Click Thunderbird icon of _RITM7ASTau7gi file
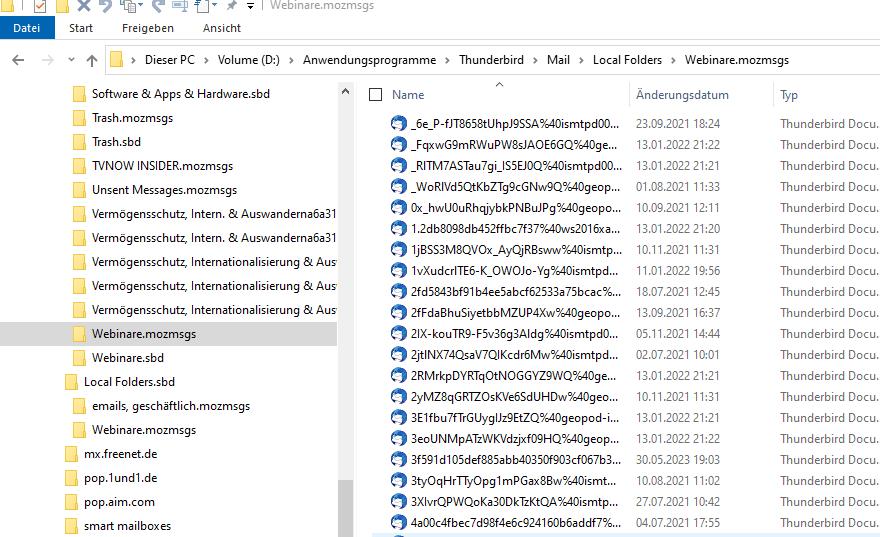880x537 pixels. coord(398,166)
